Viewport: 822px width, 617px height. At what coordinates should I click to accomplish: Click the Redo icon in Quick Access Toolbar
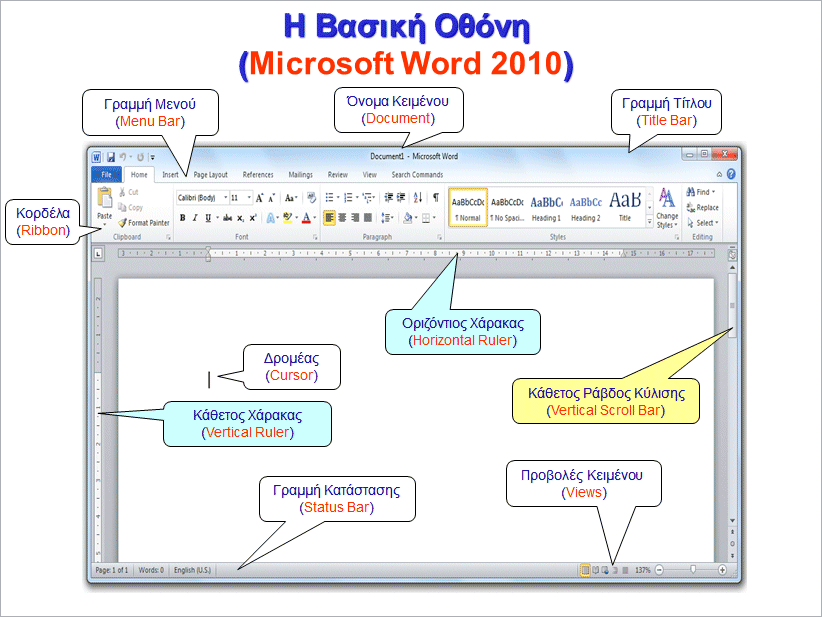click(140, 157)
